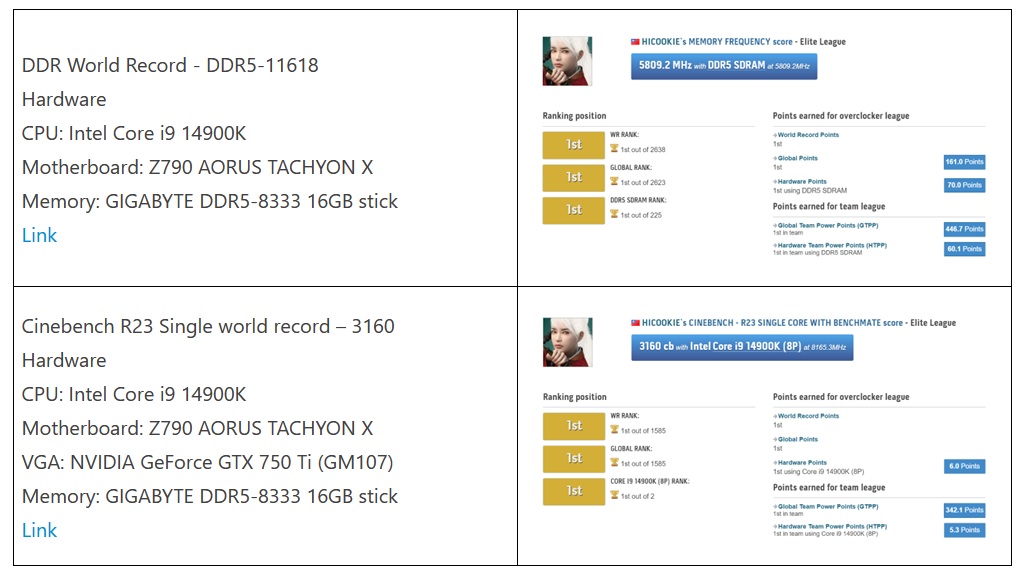Click the '342.1 Points' badge

click(x=964, y=510)
